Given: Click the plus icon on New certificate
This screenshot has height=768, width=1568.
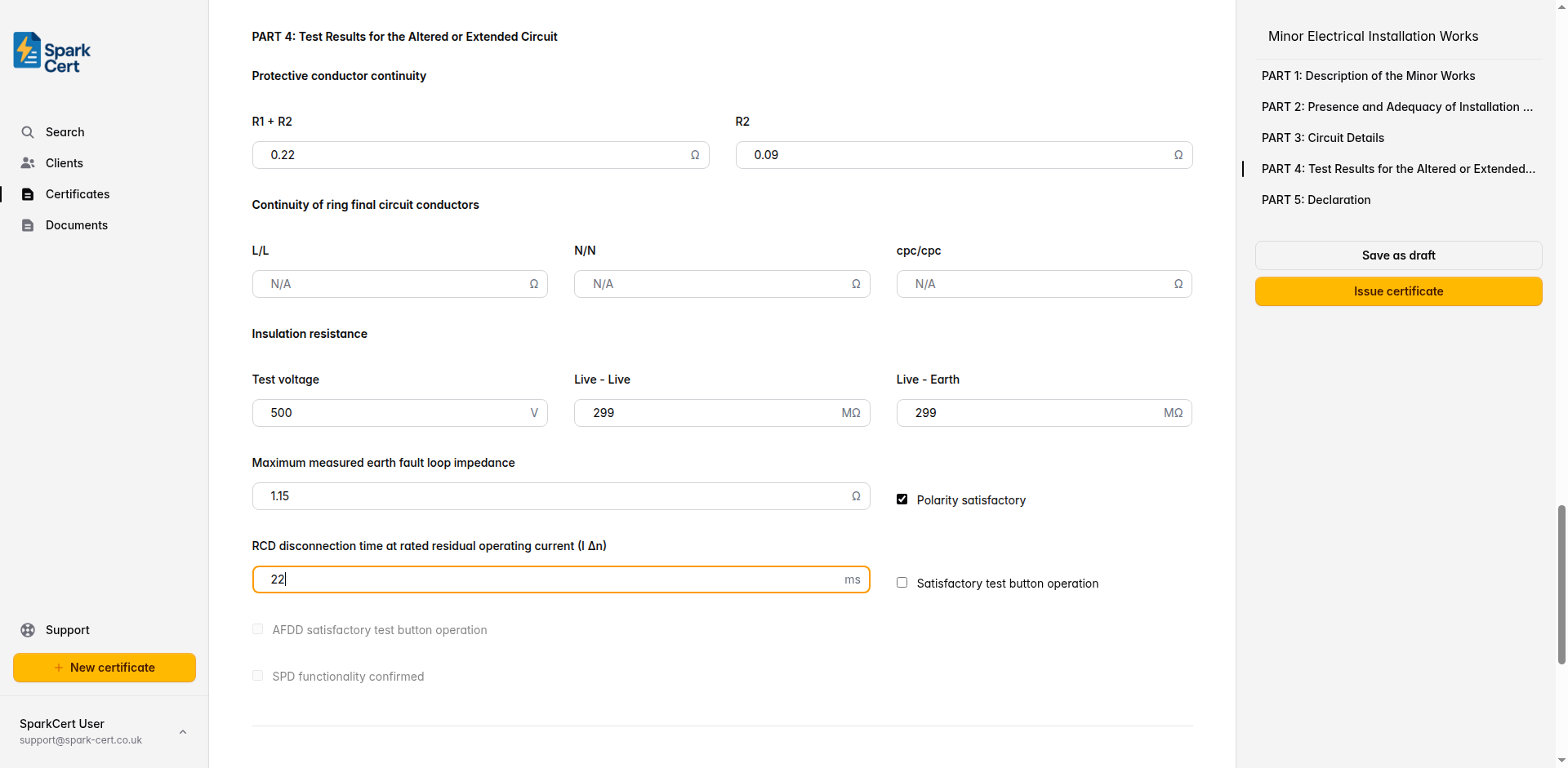Looking at the screenshot, I should click(59, 668).
